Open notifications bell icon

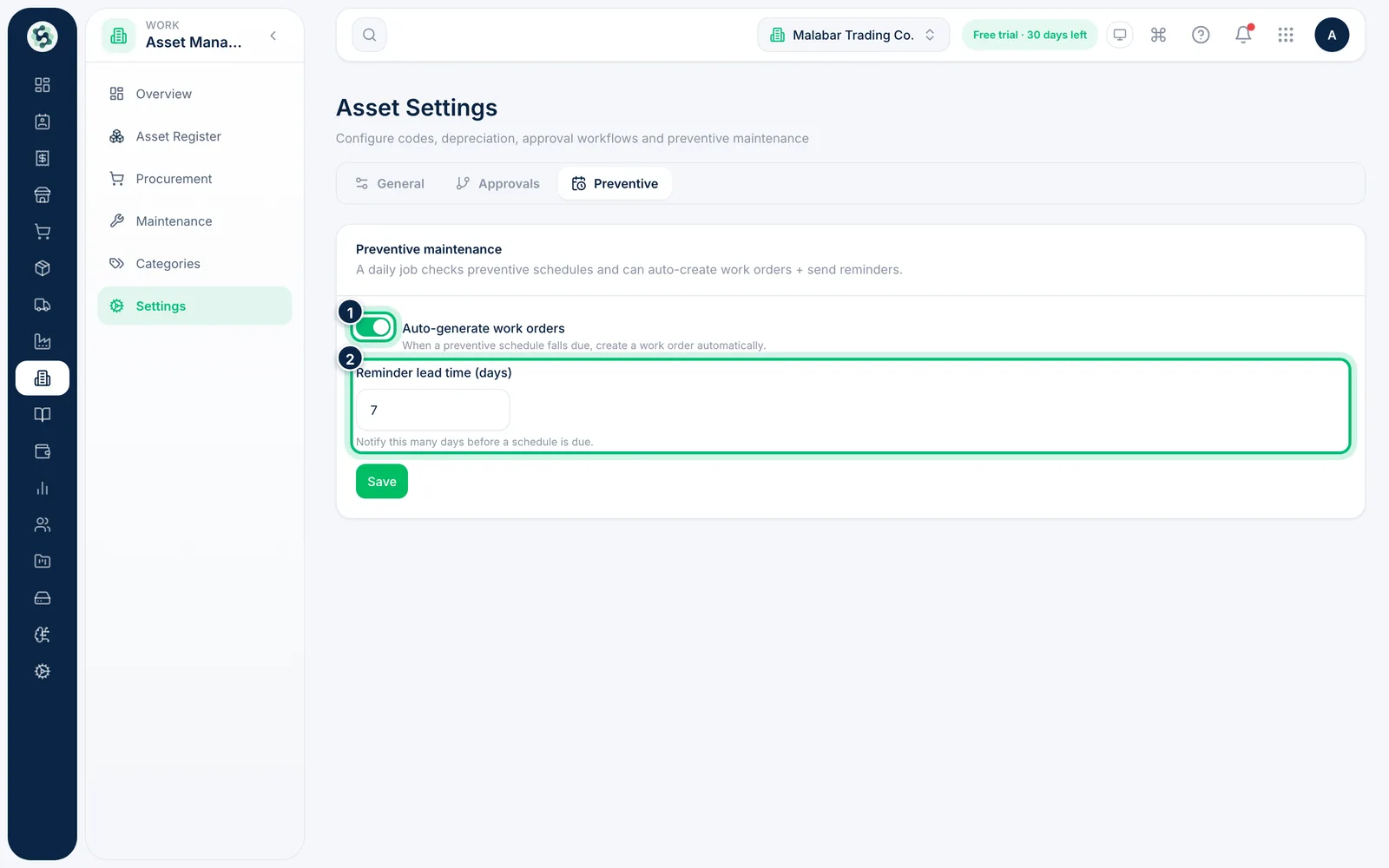click(1243, 35)
